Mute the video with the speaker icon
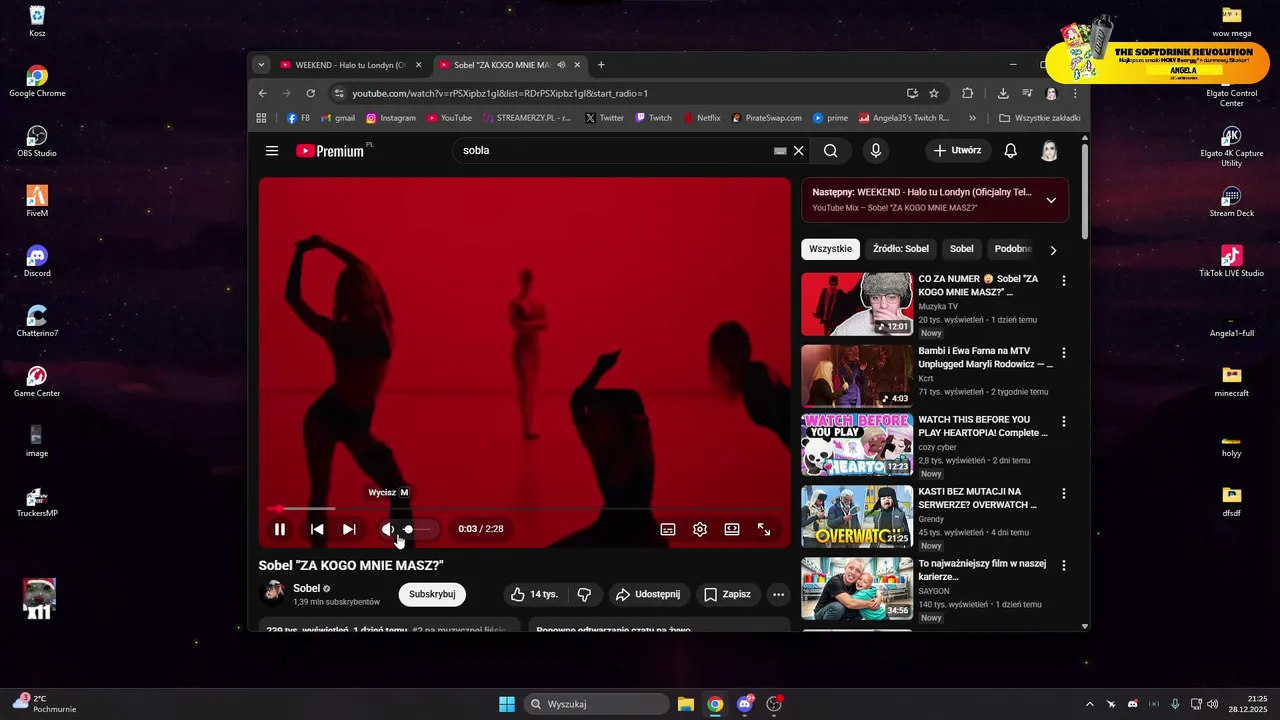 [x=389, y=529]
